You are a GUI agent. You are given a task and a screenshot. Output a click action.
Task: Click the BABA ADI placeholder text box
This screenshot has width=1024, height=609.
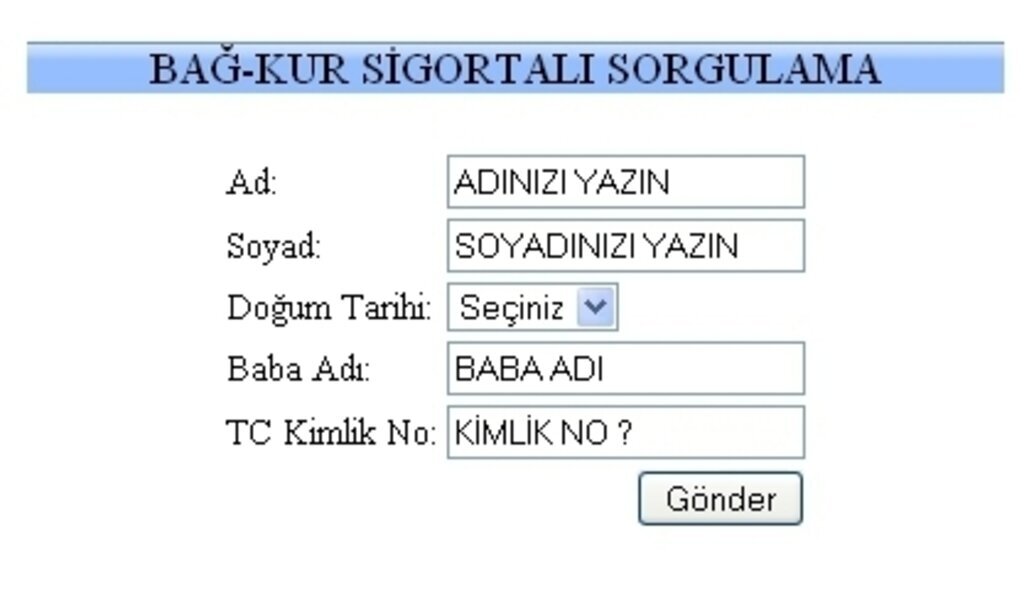click(x=625, y=368)
